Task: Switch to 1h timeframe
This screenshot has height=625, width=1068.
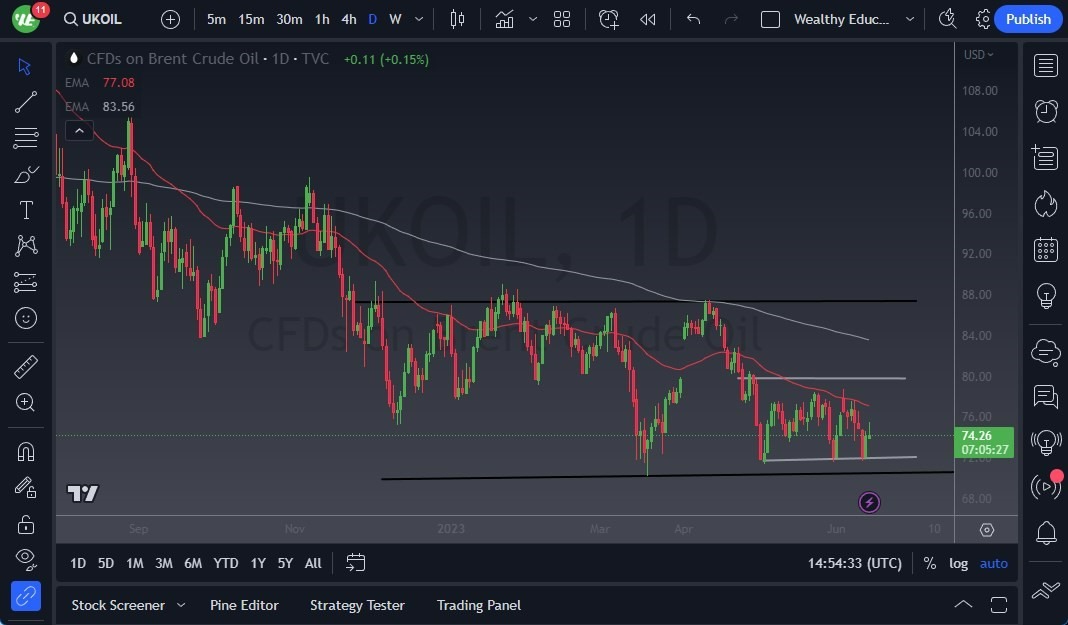Action: pyautogui.click(x=322, y=19)
